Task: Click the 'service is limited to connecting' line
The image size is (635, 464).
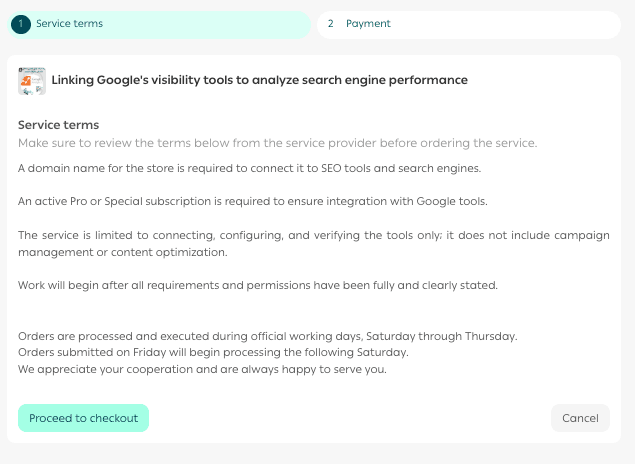Action: point(313,235)
